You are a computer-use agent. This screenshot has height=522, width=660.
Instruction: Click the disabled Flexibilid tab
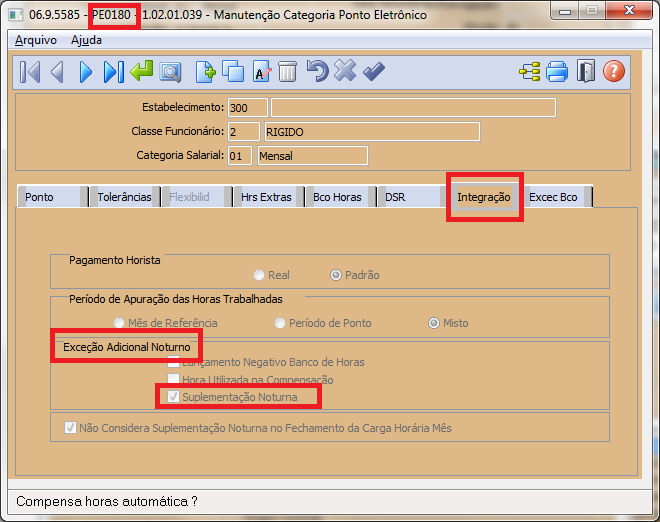pos(196,197)
